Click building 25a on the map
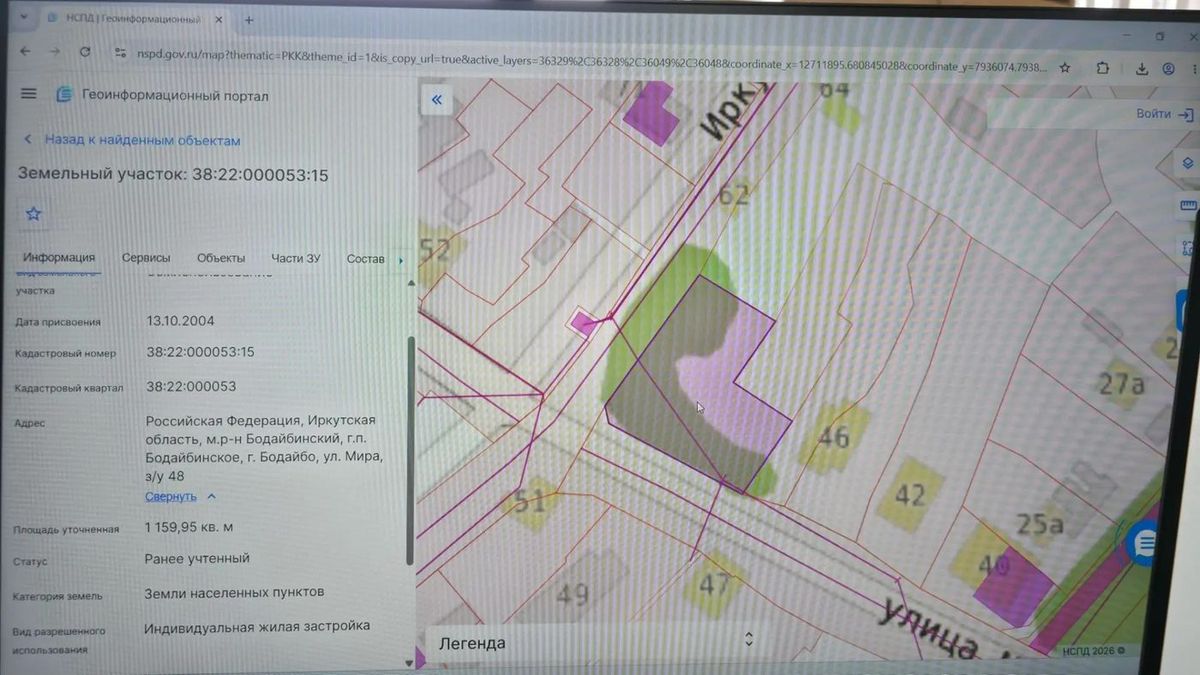The height and width of the screenshot is (675, 1200). pos(1038,524)
